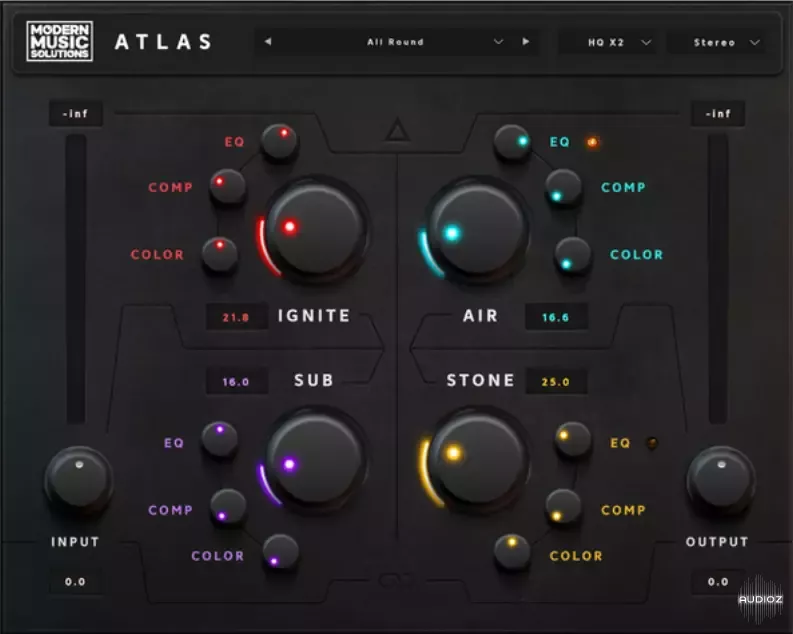
Task: Open the All Round preset dropdown
Action: click(396, 42)
